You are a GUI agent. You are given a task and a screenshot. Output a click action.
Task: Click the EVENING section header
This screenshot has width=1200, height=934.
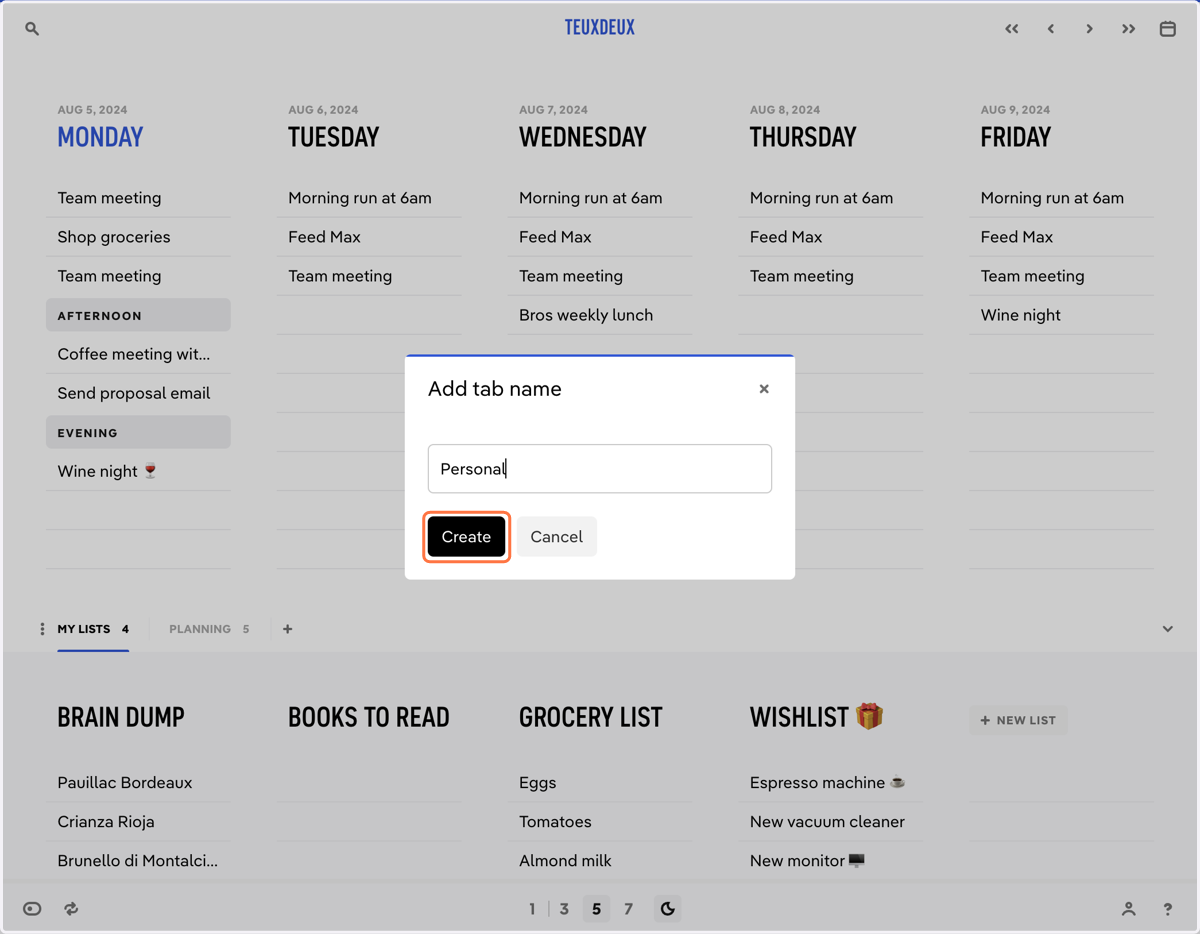click(138, 433)
